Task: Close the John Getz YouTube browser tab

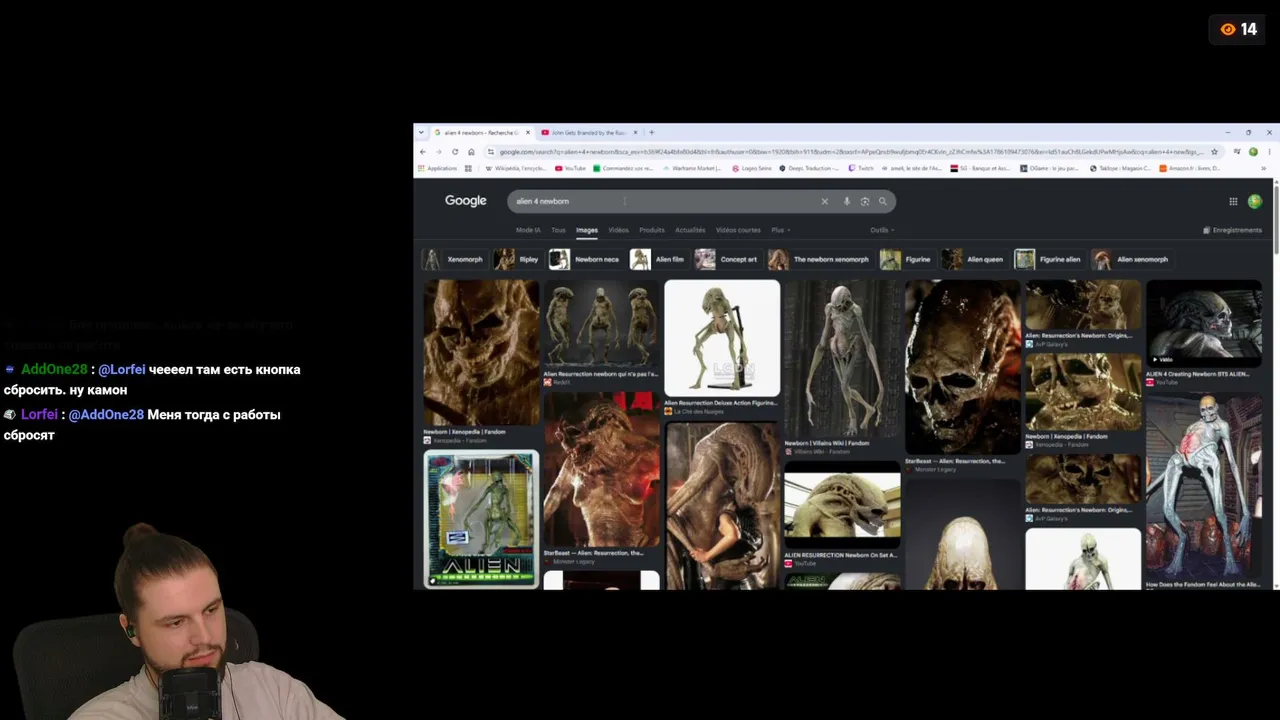Action: 635,132
